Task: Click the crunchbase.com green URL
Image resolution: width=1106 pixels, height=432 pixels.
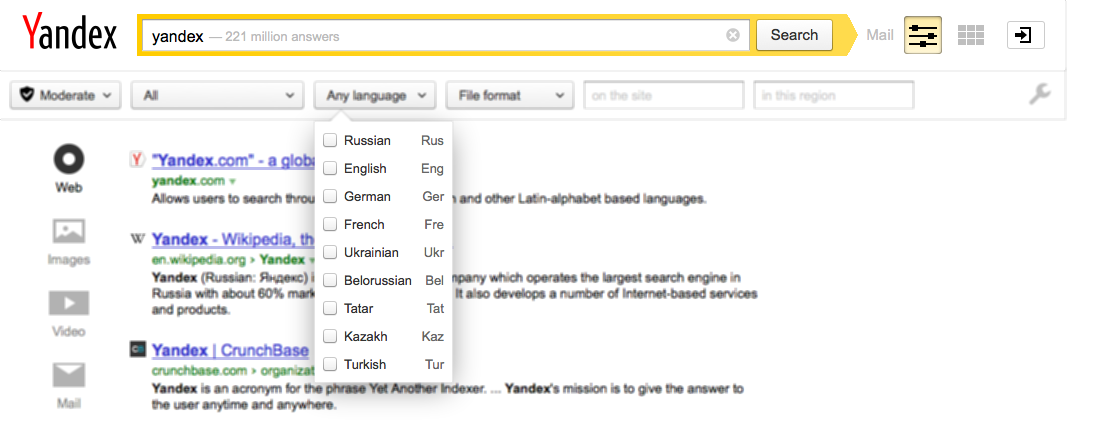Action: [202, 370]
